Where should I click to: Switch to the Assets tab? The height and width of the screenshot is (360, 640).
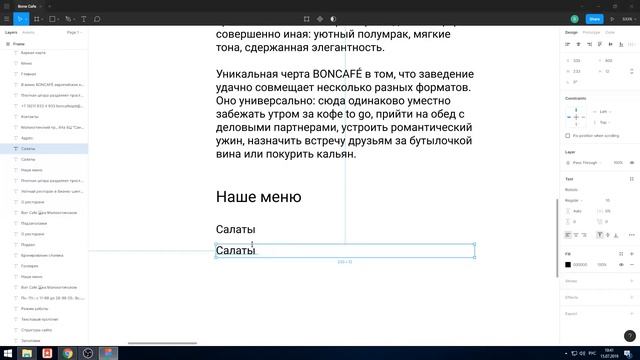click(28, 32)
